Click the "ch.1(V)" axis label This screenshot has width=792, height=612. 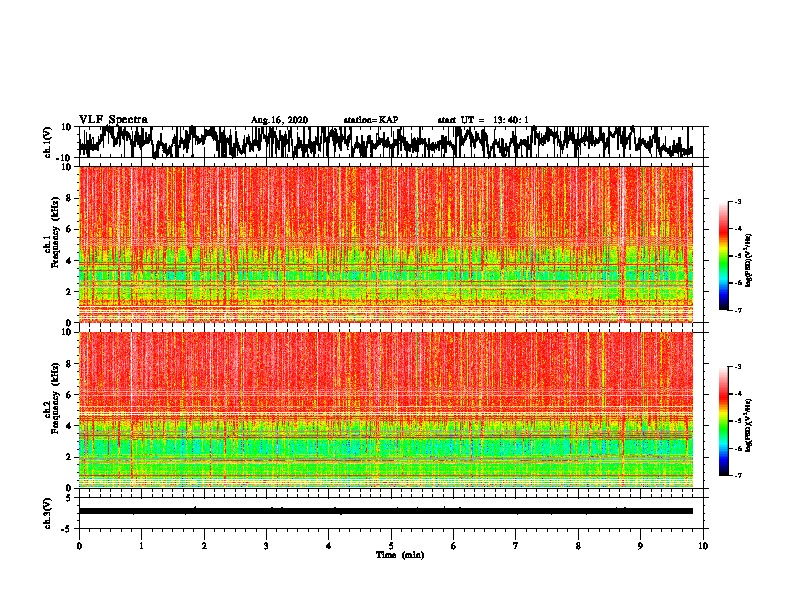[x=48, y=142]
